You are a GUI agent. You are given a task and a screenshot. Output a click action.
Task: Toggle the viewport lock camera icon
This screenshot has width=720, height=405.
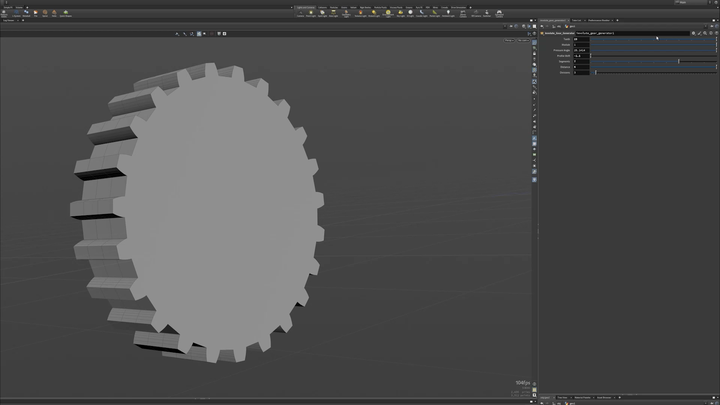[534, 53]
